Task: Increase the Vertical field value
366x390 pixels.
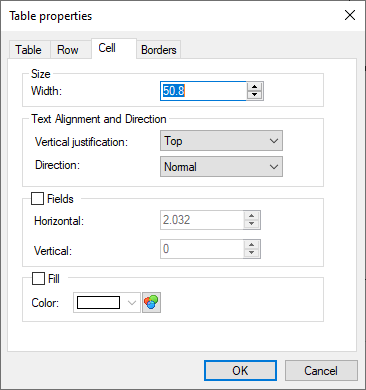Action: click(x=252, y=245)
